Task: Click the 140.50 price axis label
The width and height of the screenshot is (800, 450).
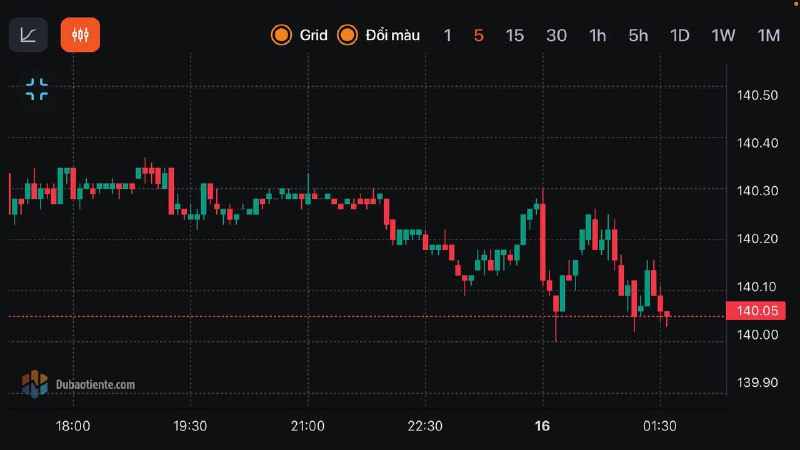Action: click(x=757, y=96)
